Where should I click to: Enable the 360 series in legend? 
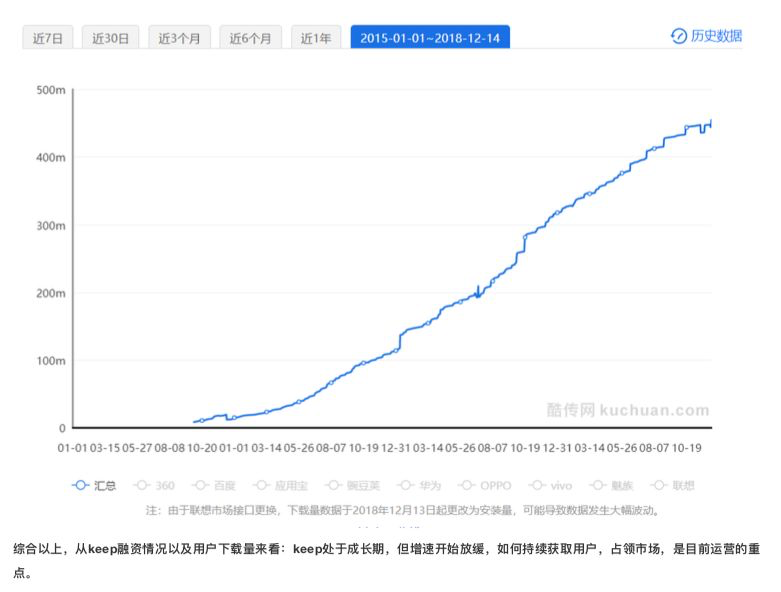pyautogui.click(x=154, y=485)
